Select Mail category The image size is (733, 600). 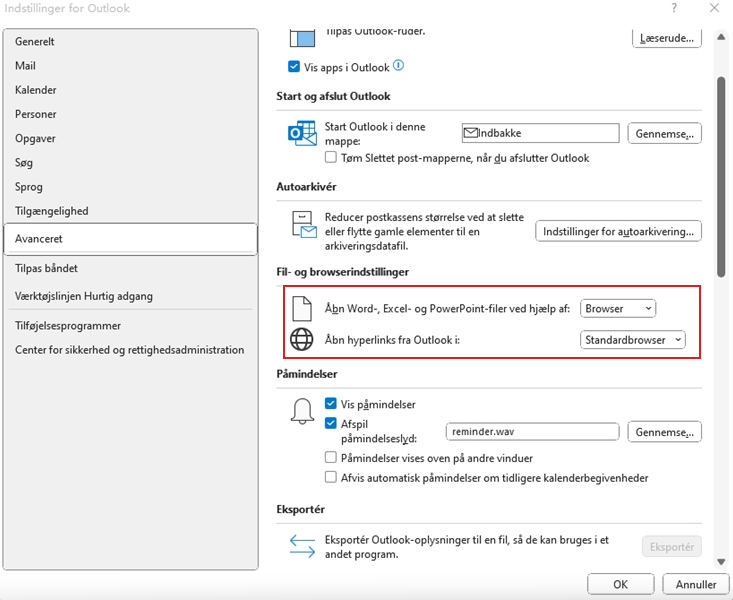pos(130,66)
